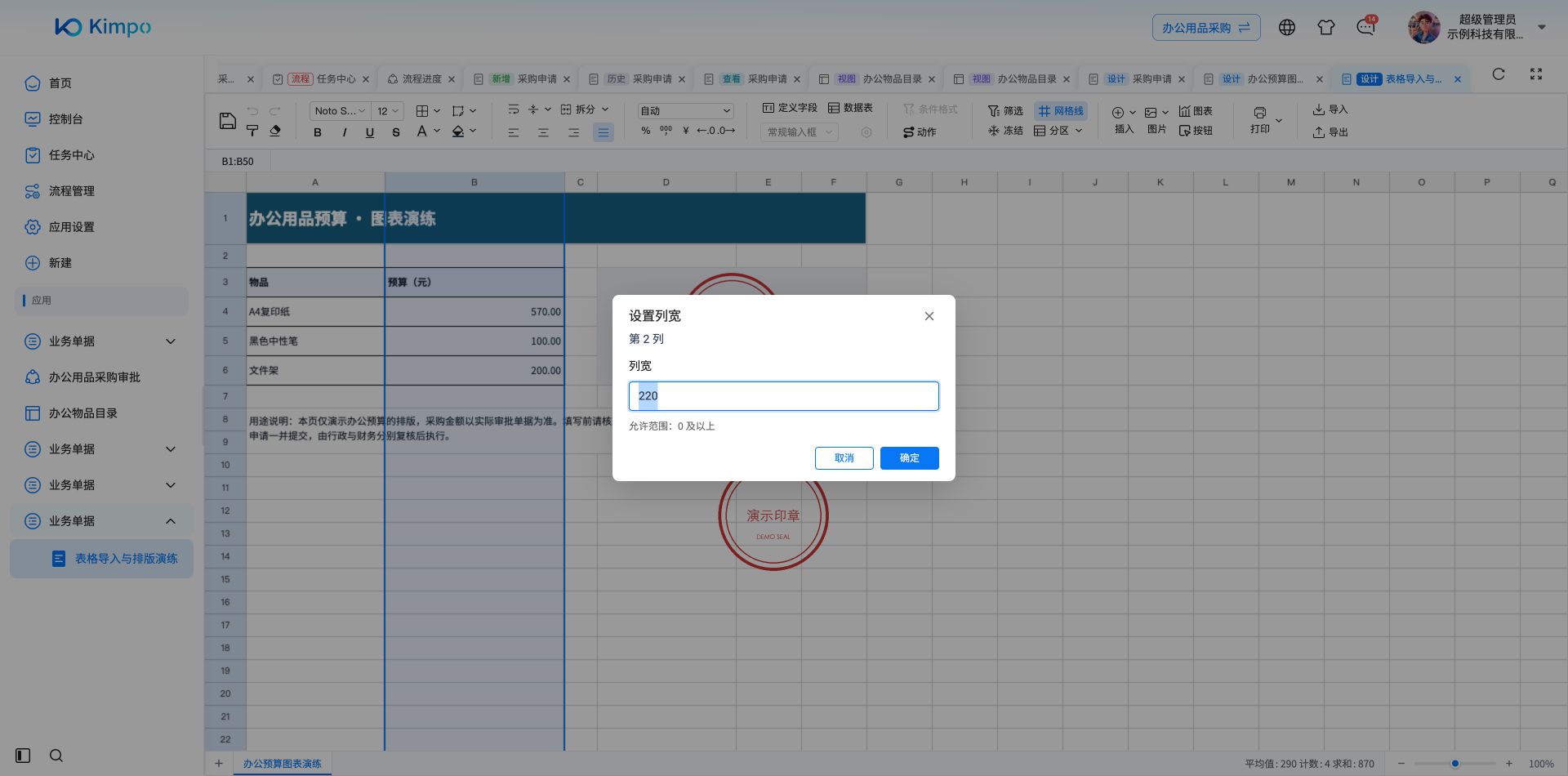Toggle italic formatting
Viewport: 1568px width, 776px height.
coord(344,132)
